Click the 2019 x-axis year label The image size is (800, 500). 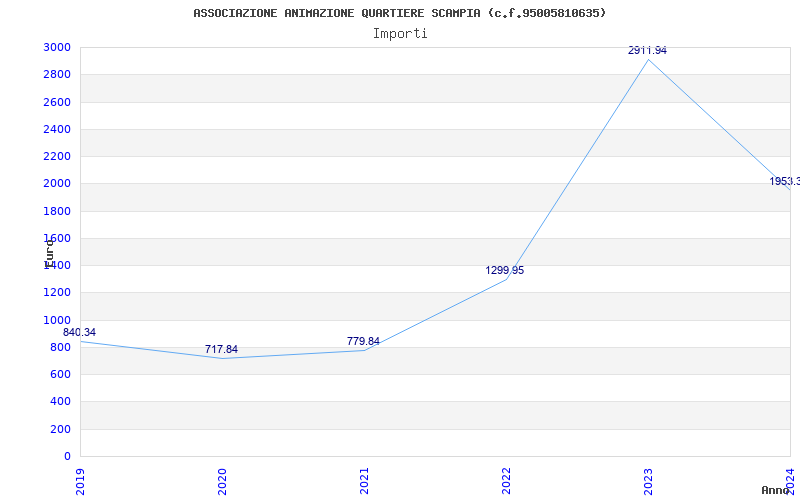[80, 482]
